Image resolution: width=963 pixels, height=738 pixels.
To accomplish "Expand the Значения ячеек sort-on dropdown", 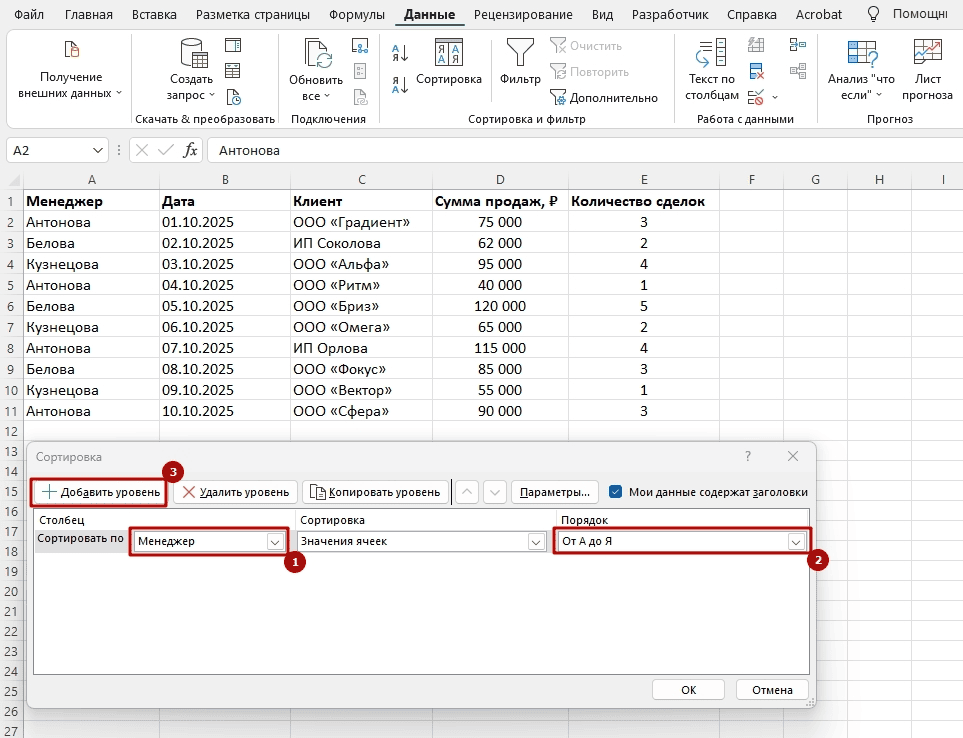I will 535,541.
